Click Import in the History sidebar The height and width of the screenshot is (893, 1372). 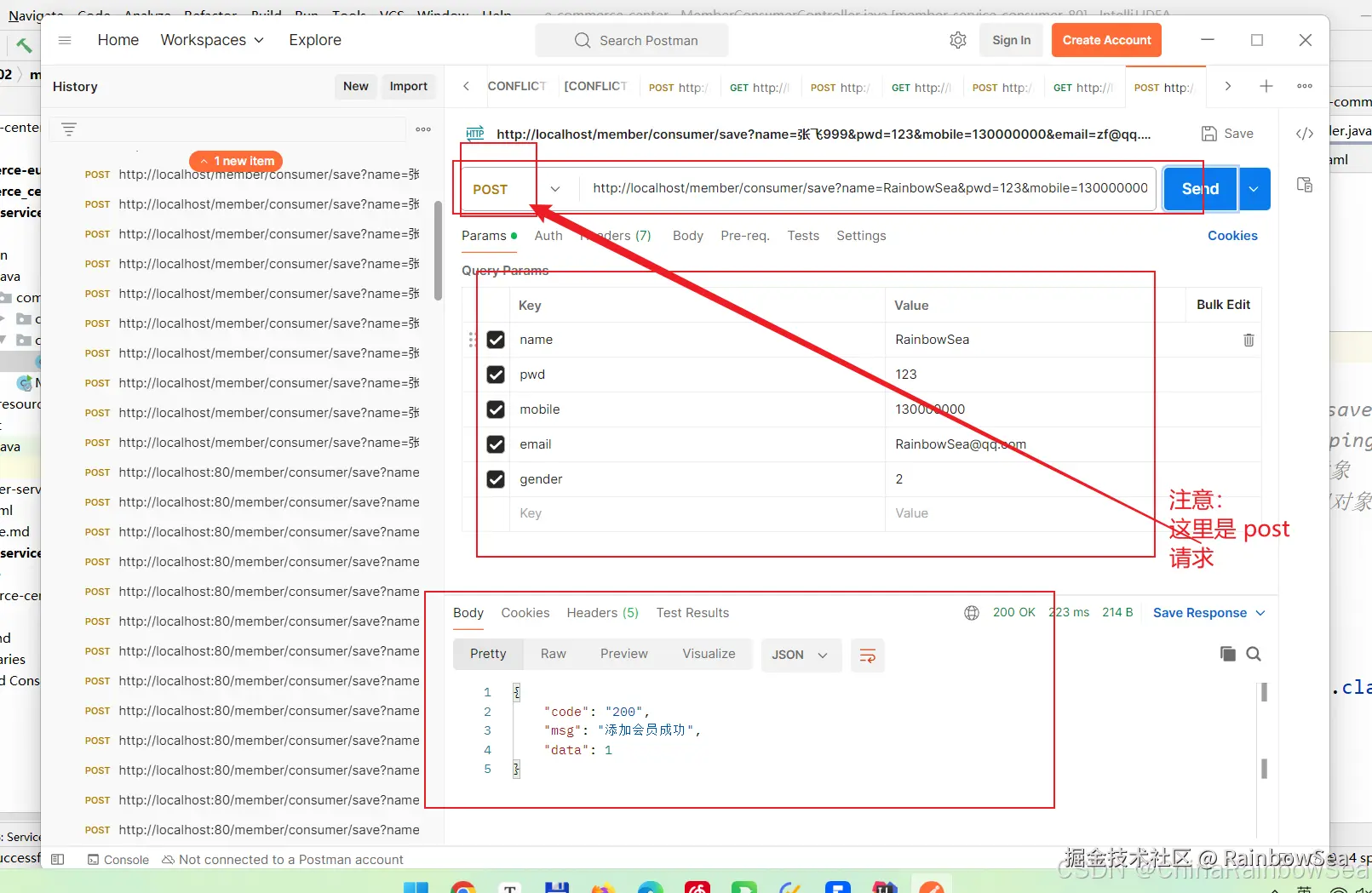409,86
